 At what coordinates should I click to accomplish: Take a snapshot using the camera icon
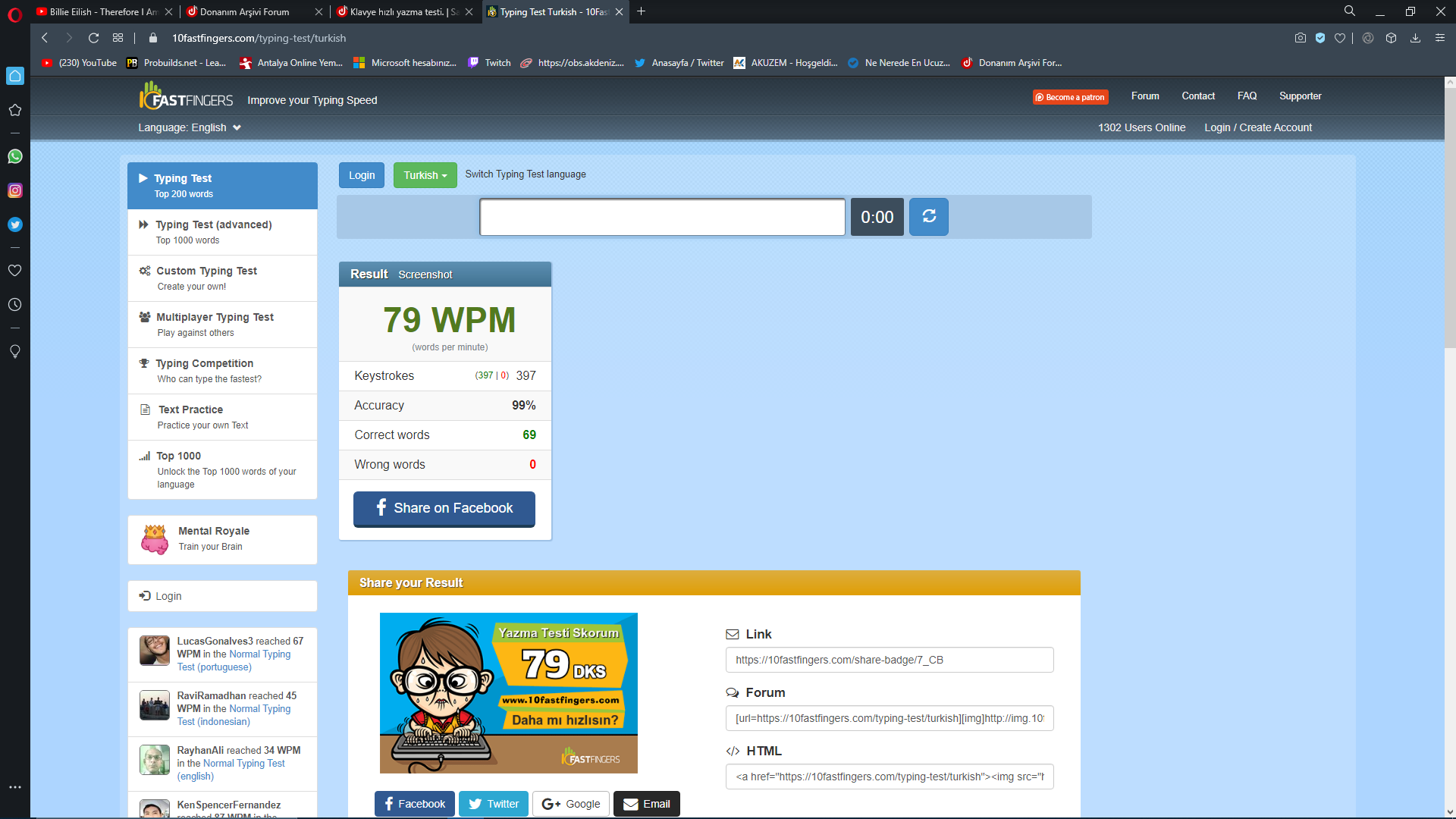(x=1300, y=37)
